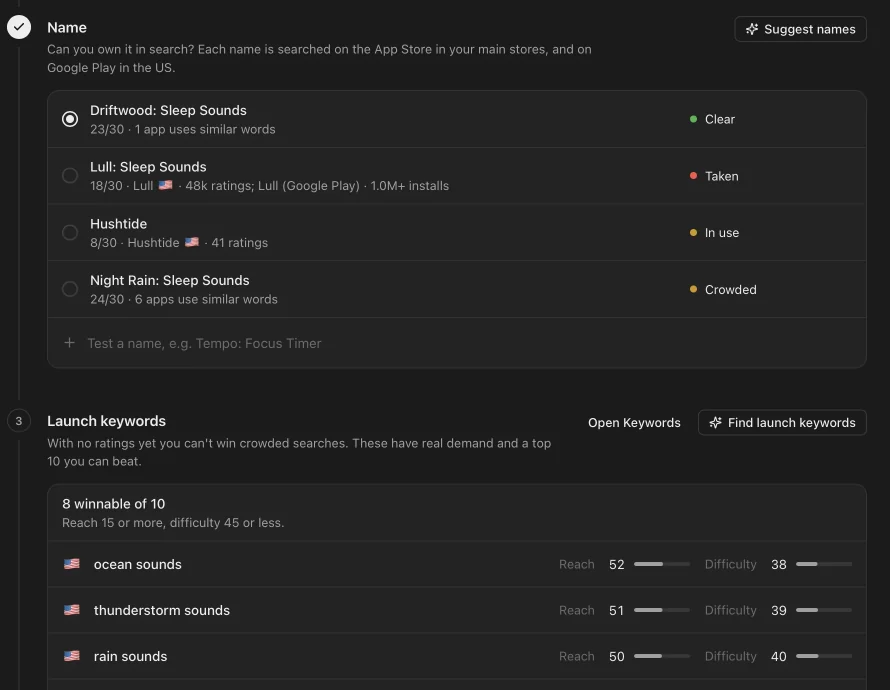Click the Name section heading

tap(67, 27)
